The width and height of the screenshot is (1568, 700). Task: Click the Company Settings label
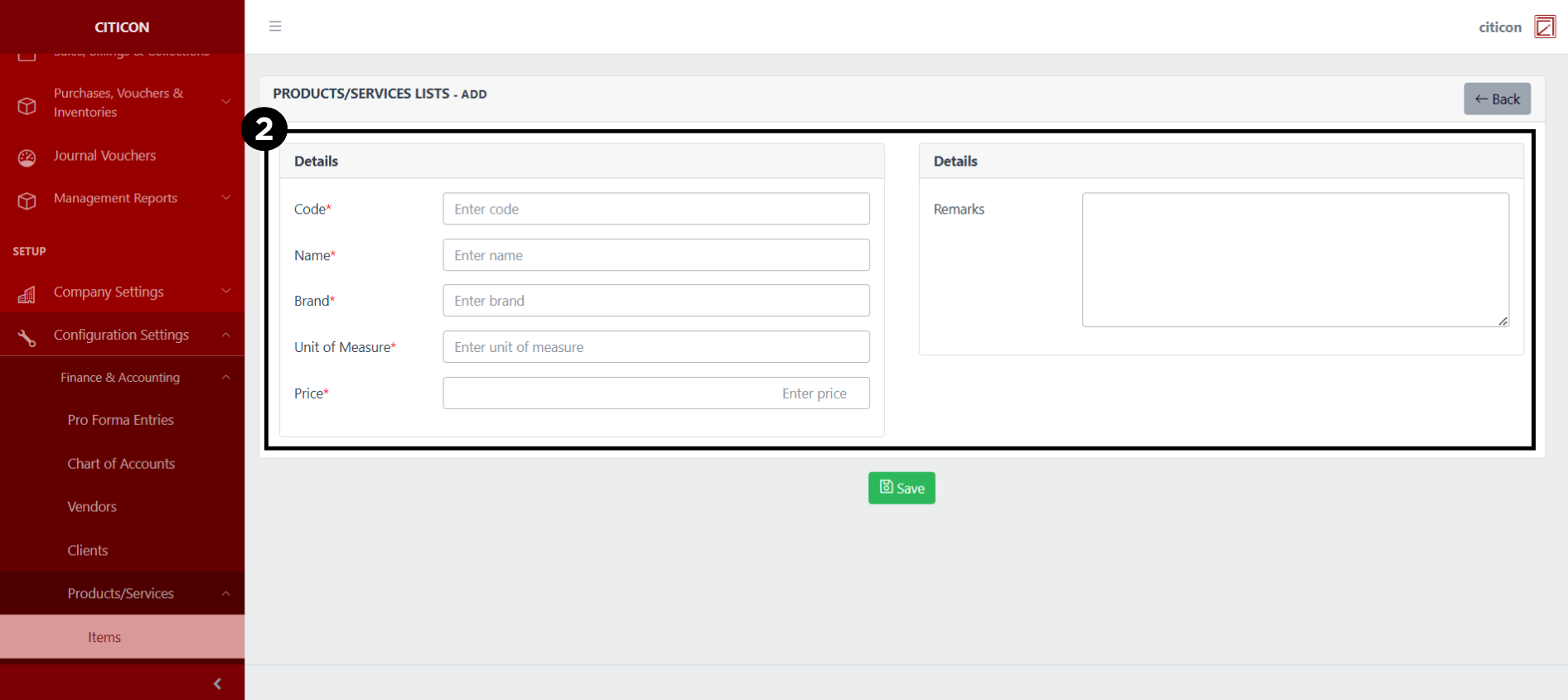pos(109,292)
